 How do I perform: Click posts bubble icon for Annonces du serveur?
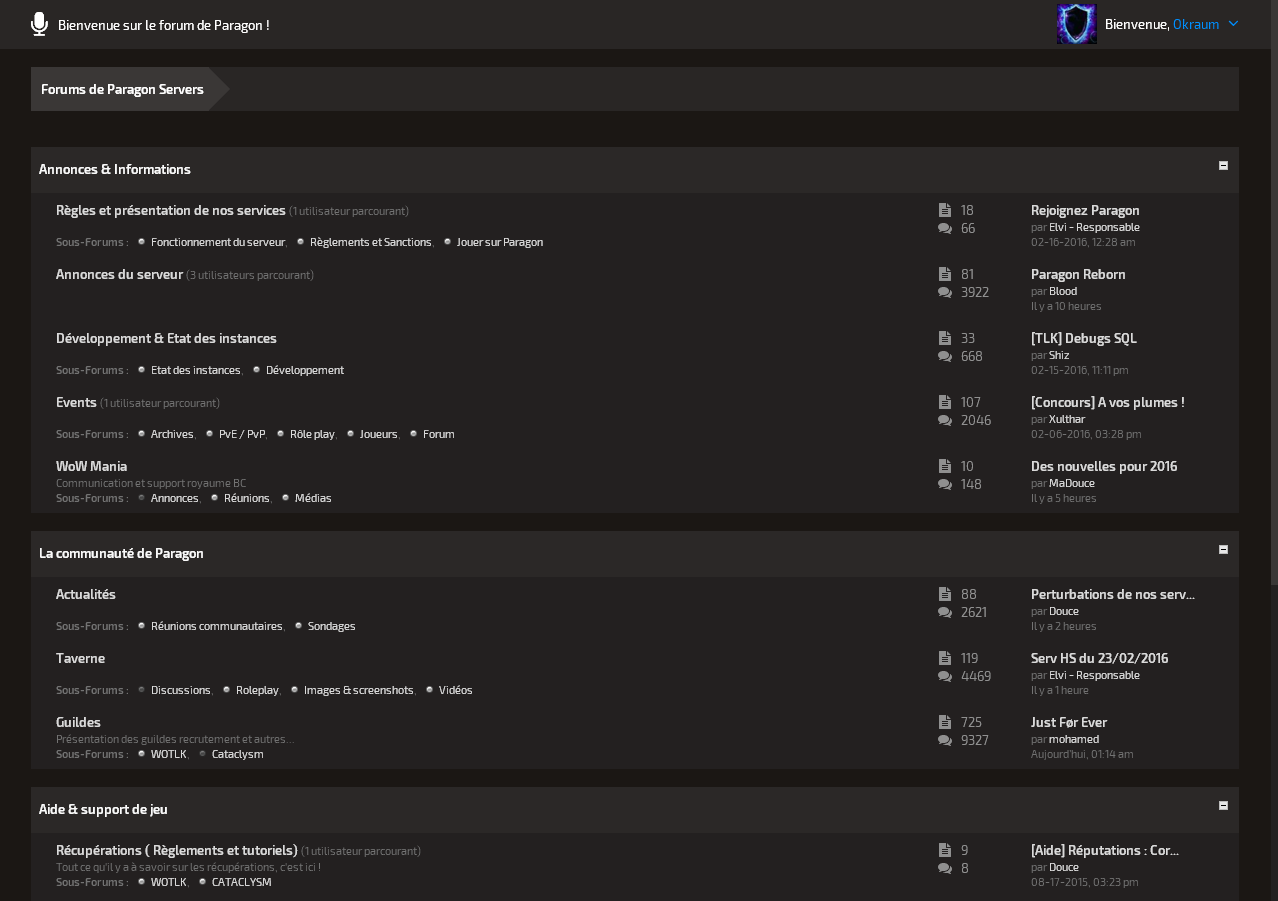tap(945, 293)
